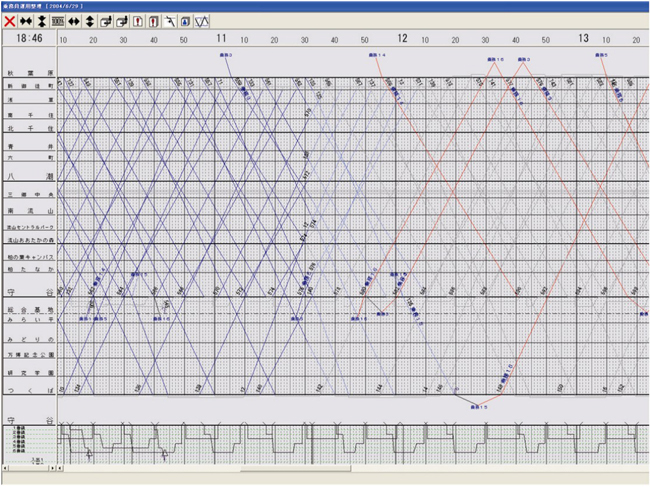This screenshot has height=487, width=650.
Task: Compress the diagram horizontally with inward arrows icon
Action: pos(26,22)
